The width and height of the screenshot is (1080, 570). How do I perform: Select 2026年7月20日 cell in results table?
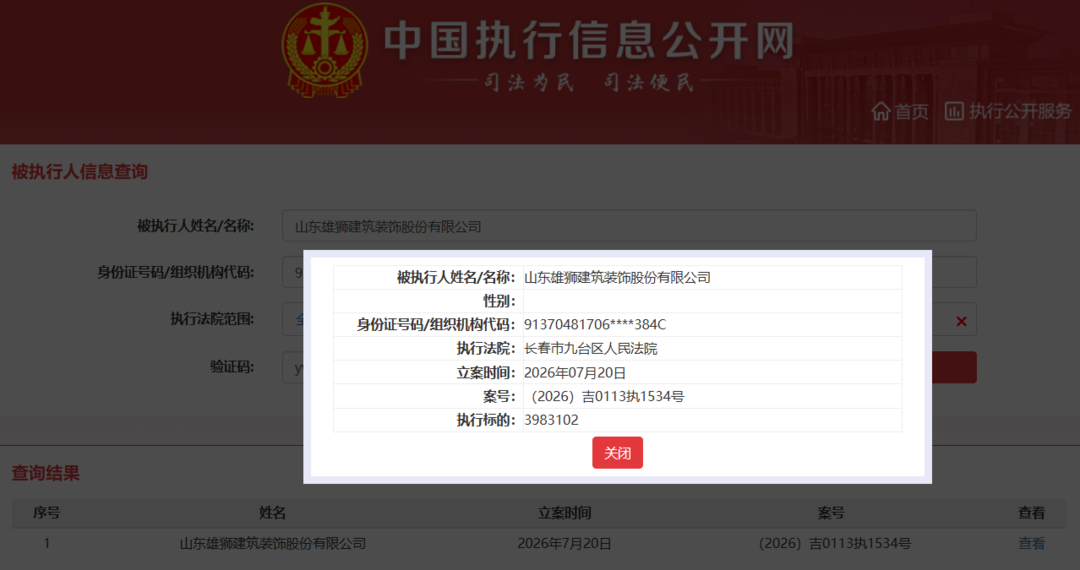pos(564,543)
